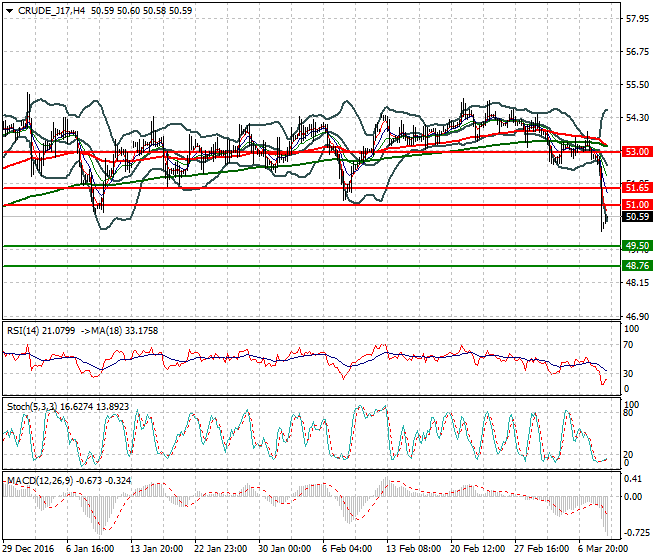Click the green 49.50 support level label
This screenshot has height=560, width=660.
click(637, 246)
